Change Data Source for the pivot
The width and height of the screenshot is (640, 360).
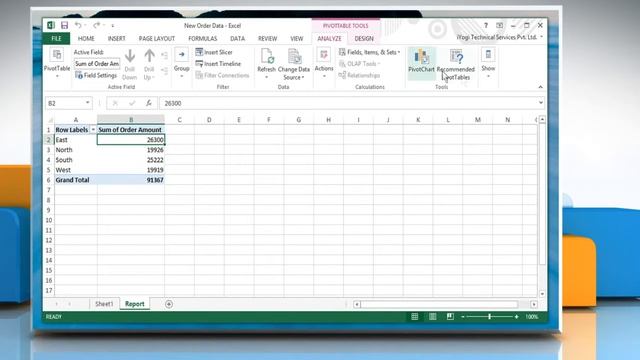click(x=294, y=64)
